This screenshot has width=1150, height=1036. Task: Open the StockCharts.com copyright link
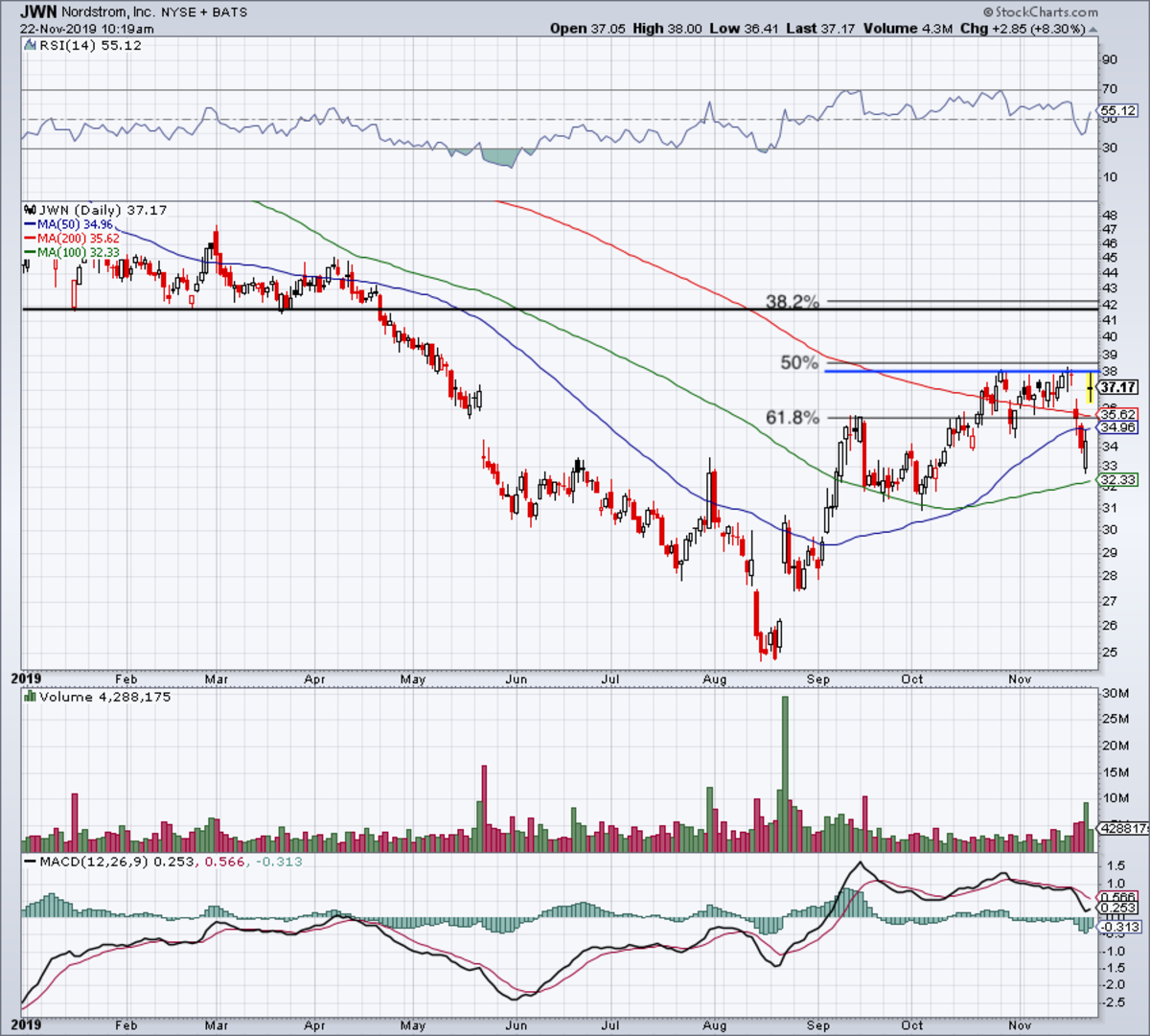pos(1041,12)
